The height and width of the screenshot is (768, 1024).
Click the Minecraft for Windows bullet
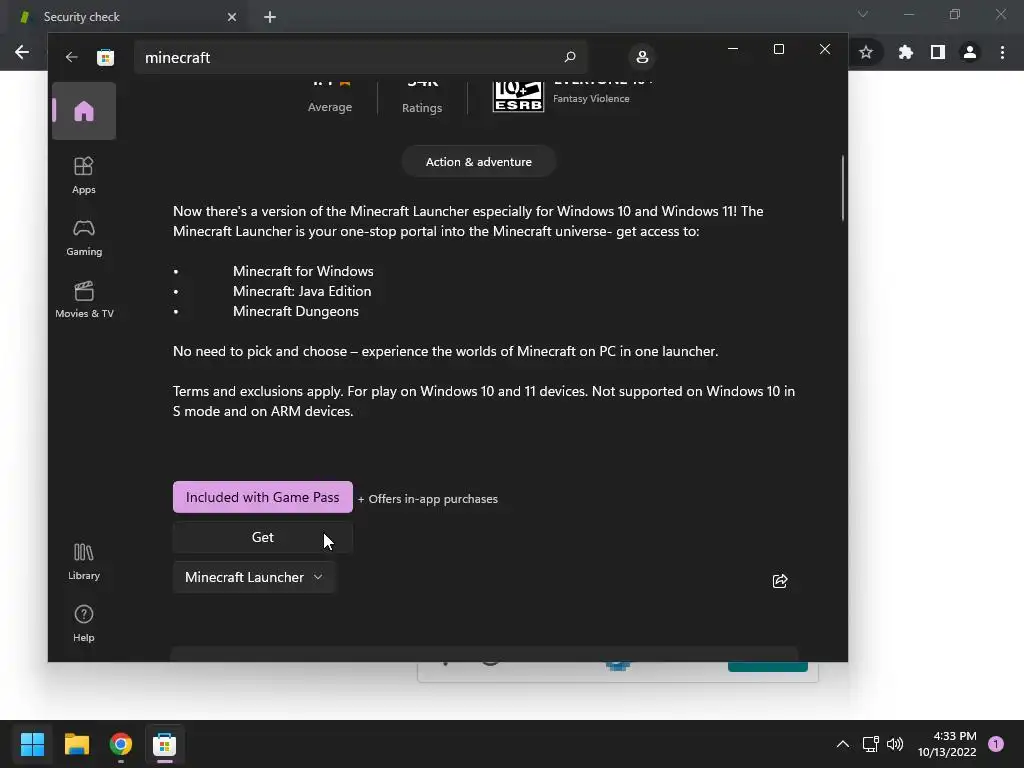303,271
